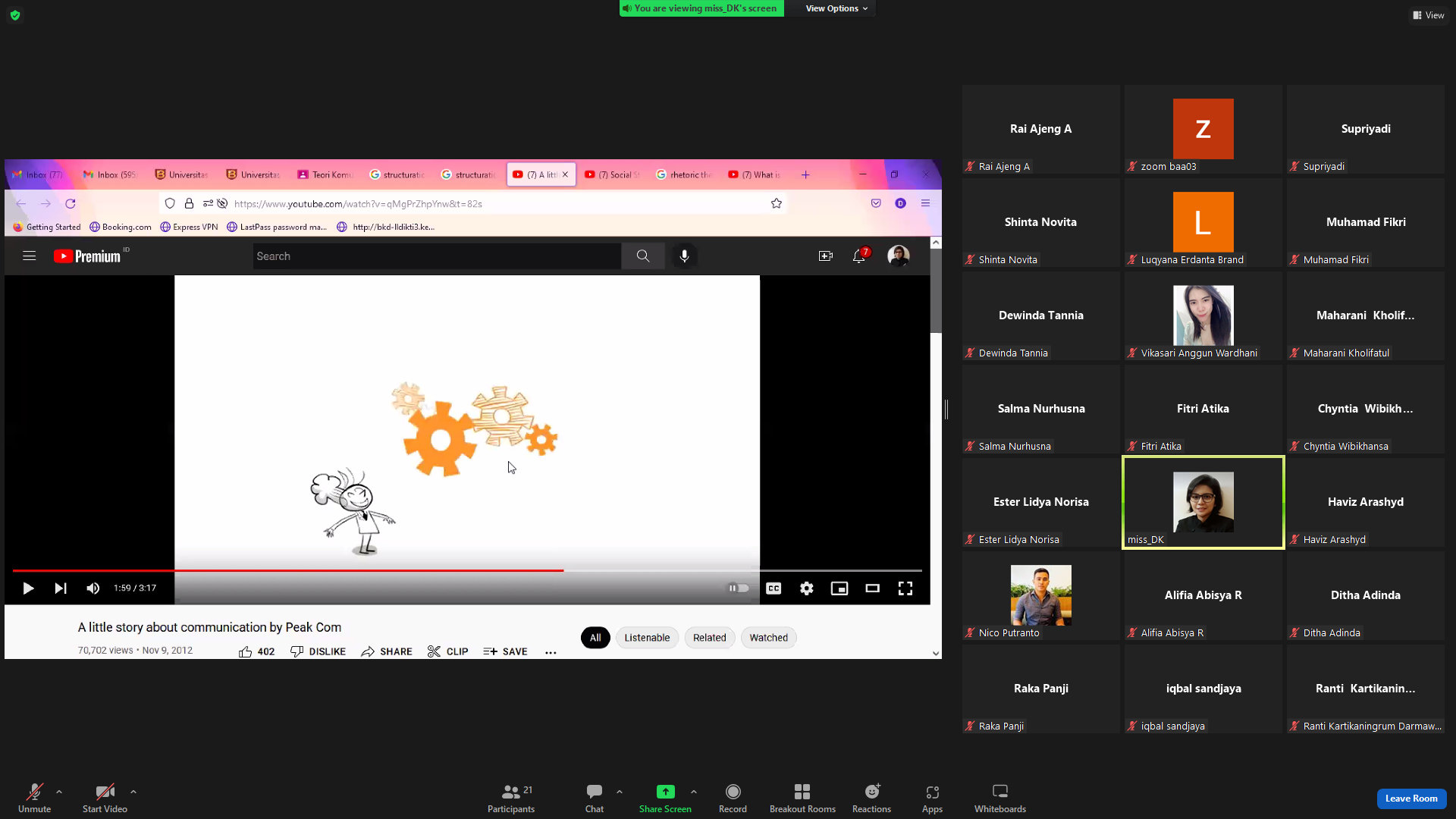The height and width of the screenshot is (819, 1456).
Task: Select miss_DK's video thumbnail
Action: (x=1203, y=502)
